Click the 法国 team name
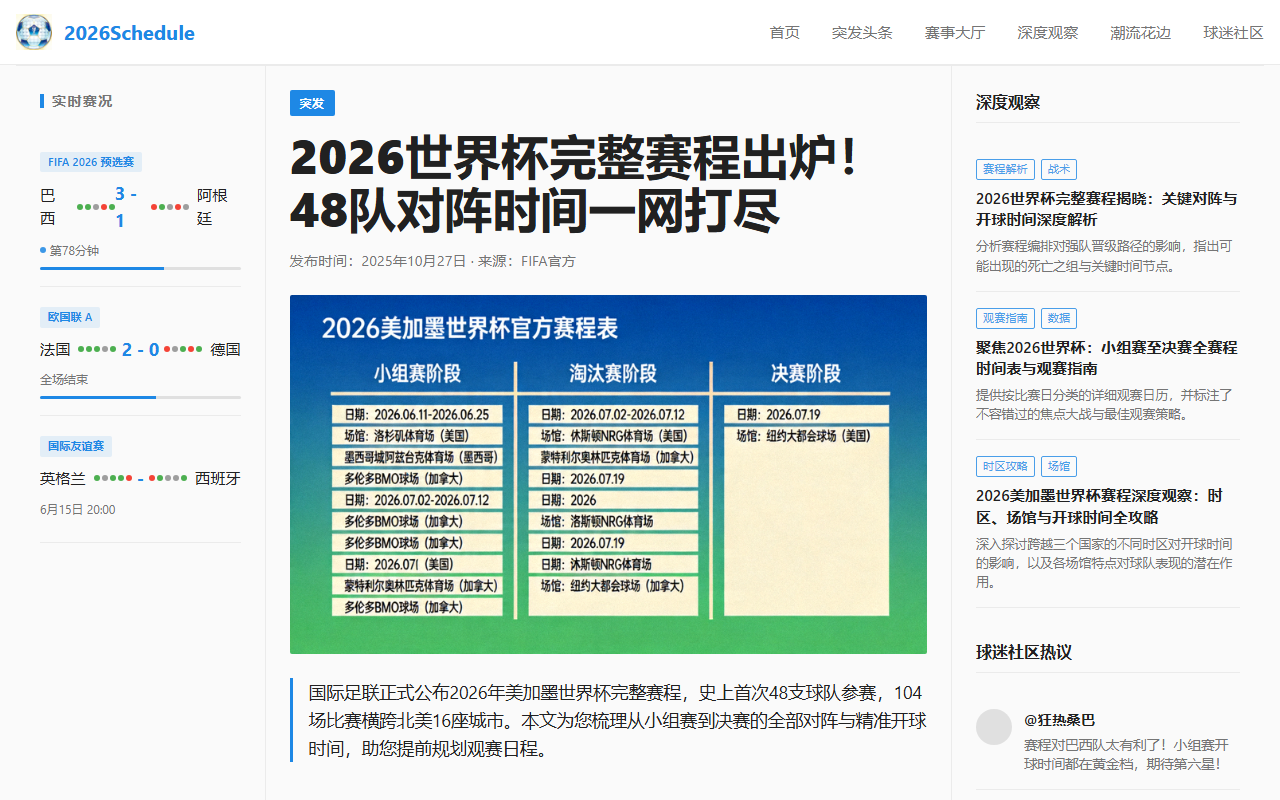The height and width of the screenshot is (800, 1280). pos(55,349)
